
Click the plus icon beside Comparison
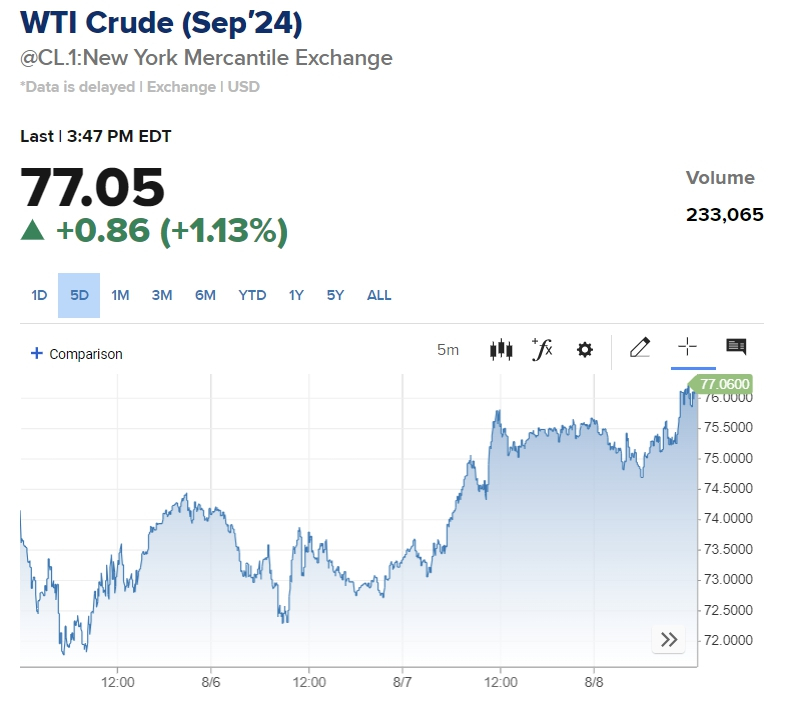[x=37, y=353]
